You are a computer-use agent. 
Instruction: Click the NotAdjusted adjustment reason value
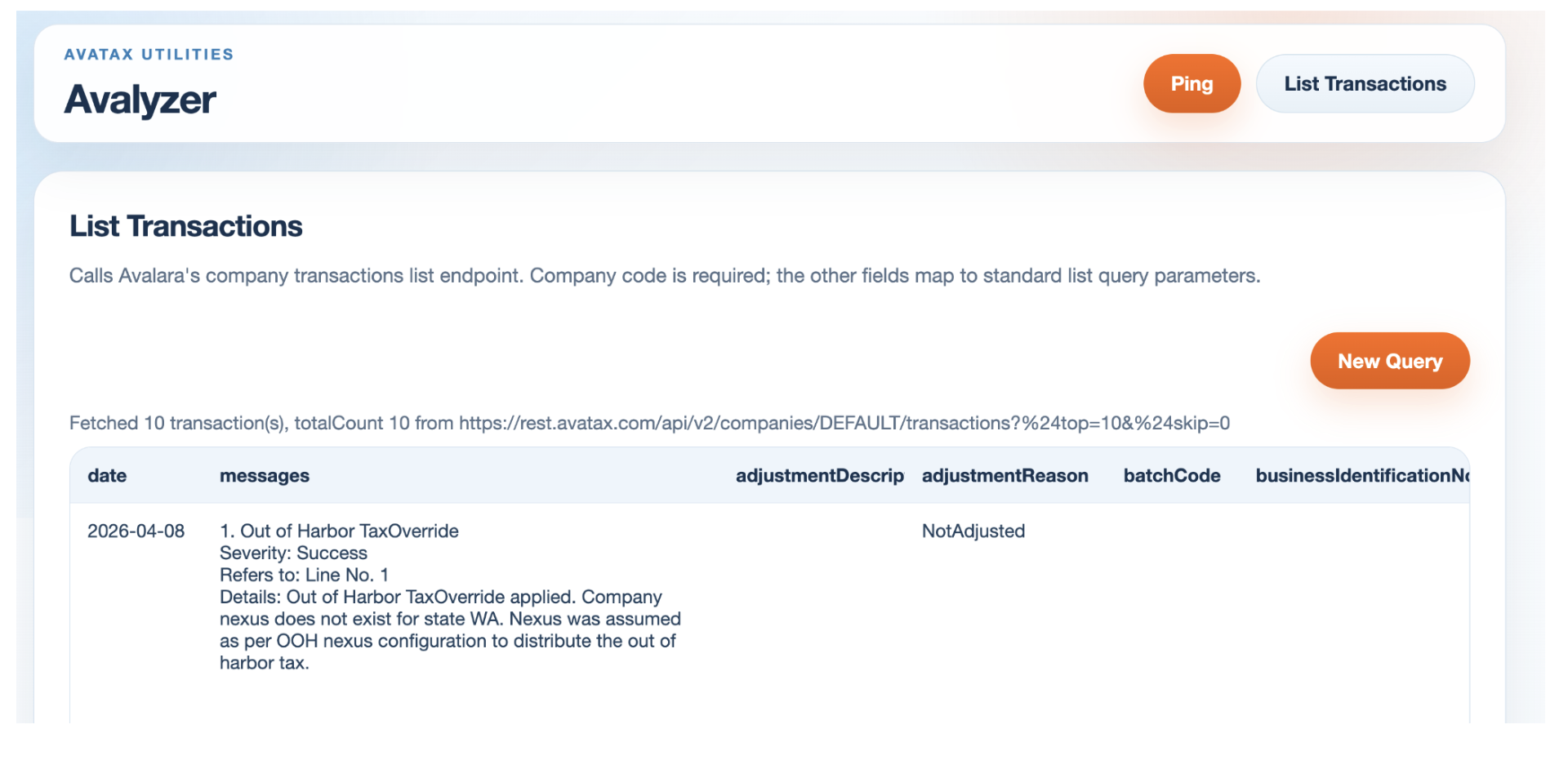coord(973,531)
